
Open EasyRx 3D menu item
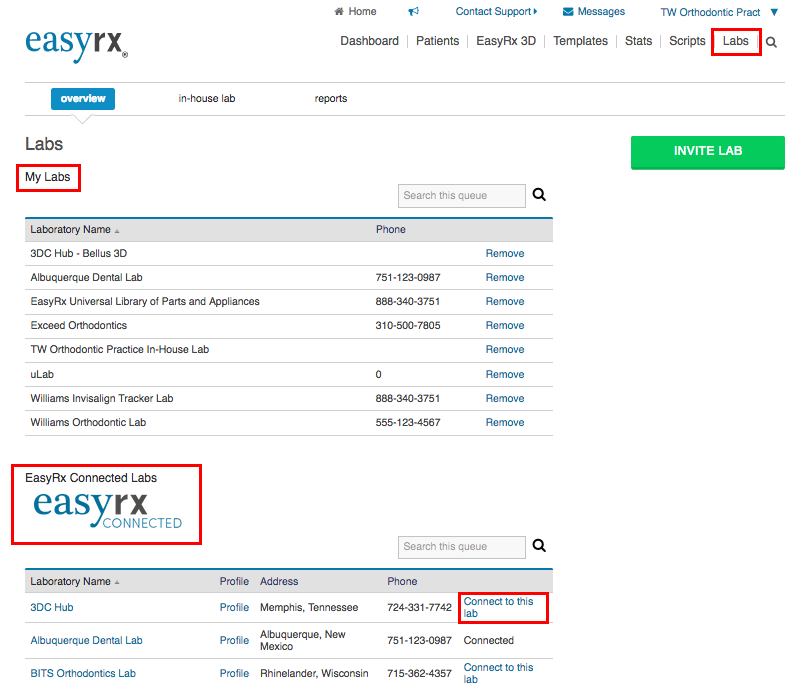point(506,41)
